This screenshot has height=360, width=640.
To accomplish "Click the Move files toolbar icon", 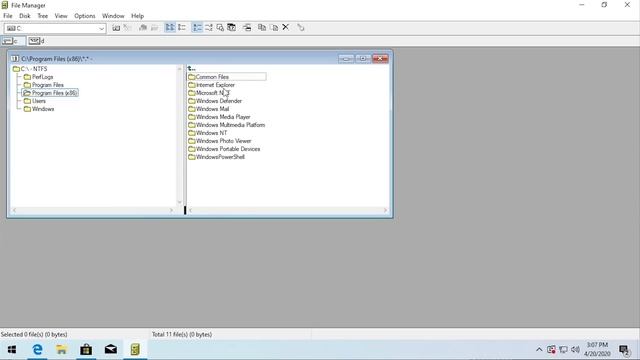I will [274, 28].
